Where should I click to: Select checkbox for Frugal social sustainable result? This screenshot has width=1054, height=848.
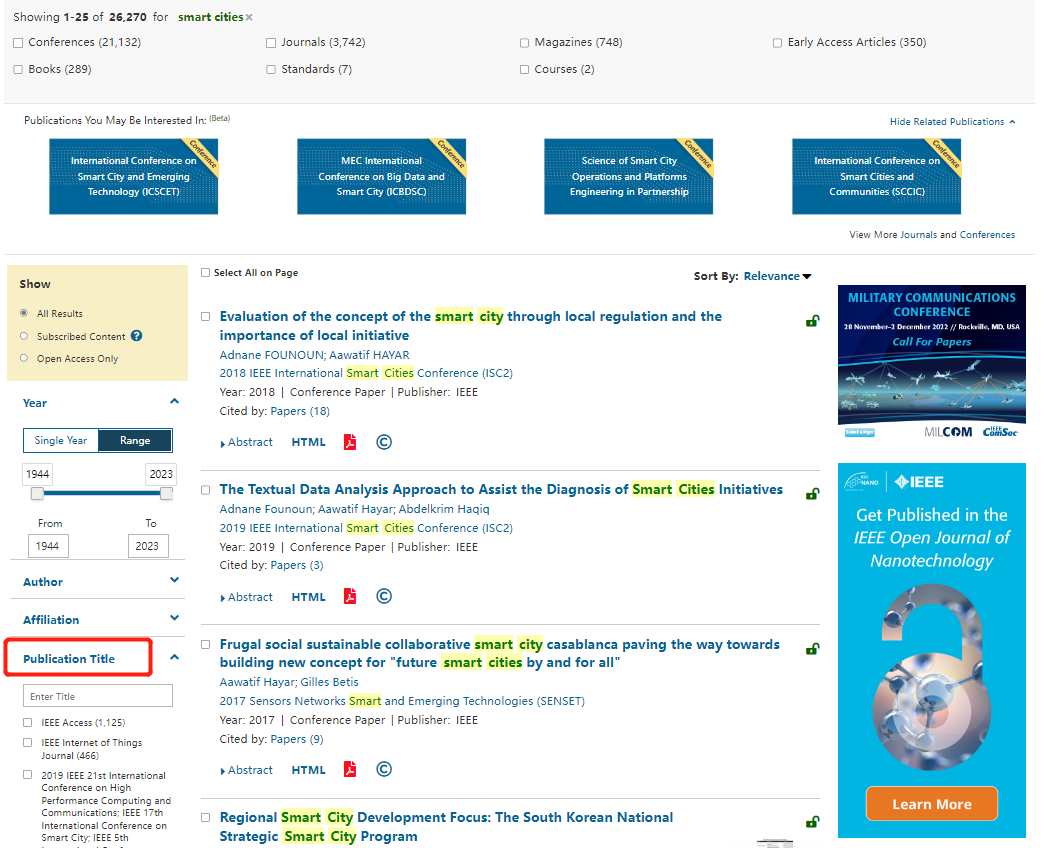[206, 644]
